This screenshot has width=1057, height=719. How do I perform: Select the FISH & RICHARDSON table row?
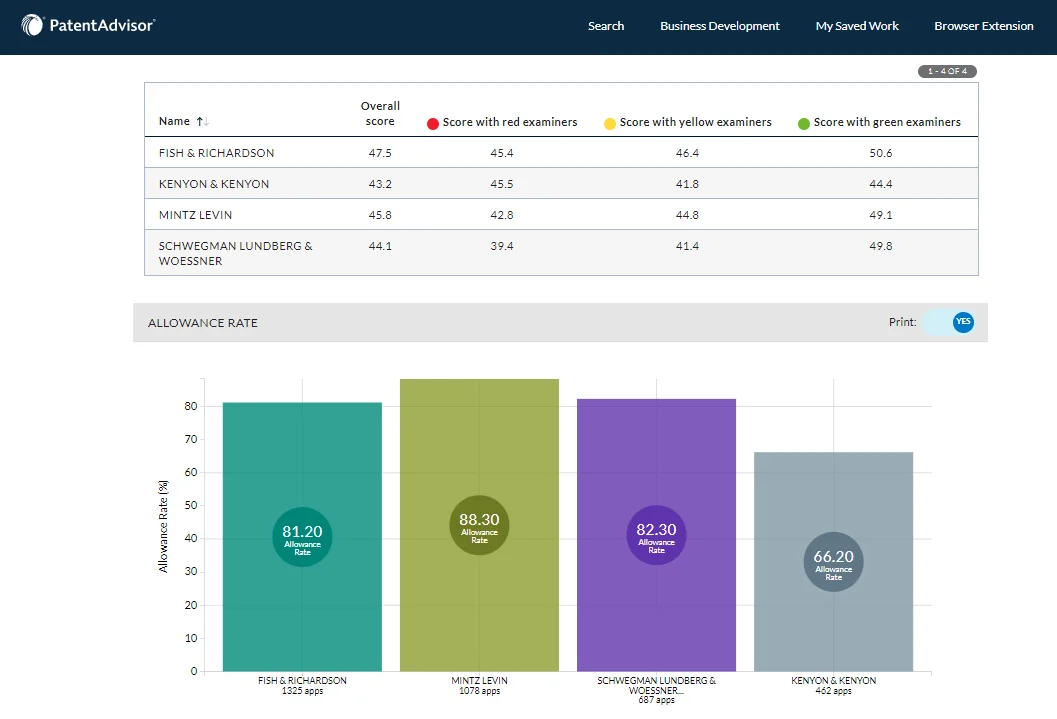coord(560,153)
